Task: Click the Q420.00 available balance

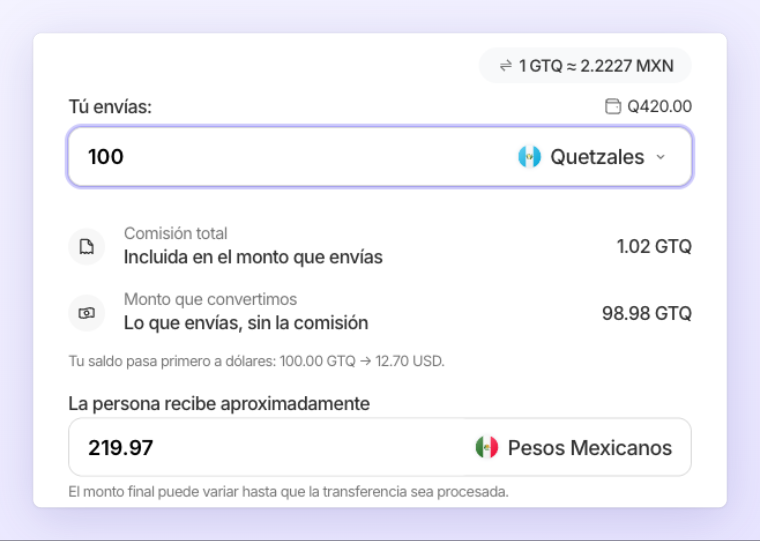Action: coord(649,106)
